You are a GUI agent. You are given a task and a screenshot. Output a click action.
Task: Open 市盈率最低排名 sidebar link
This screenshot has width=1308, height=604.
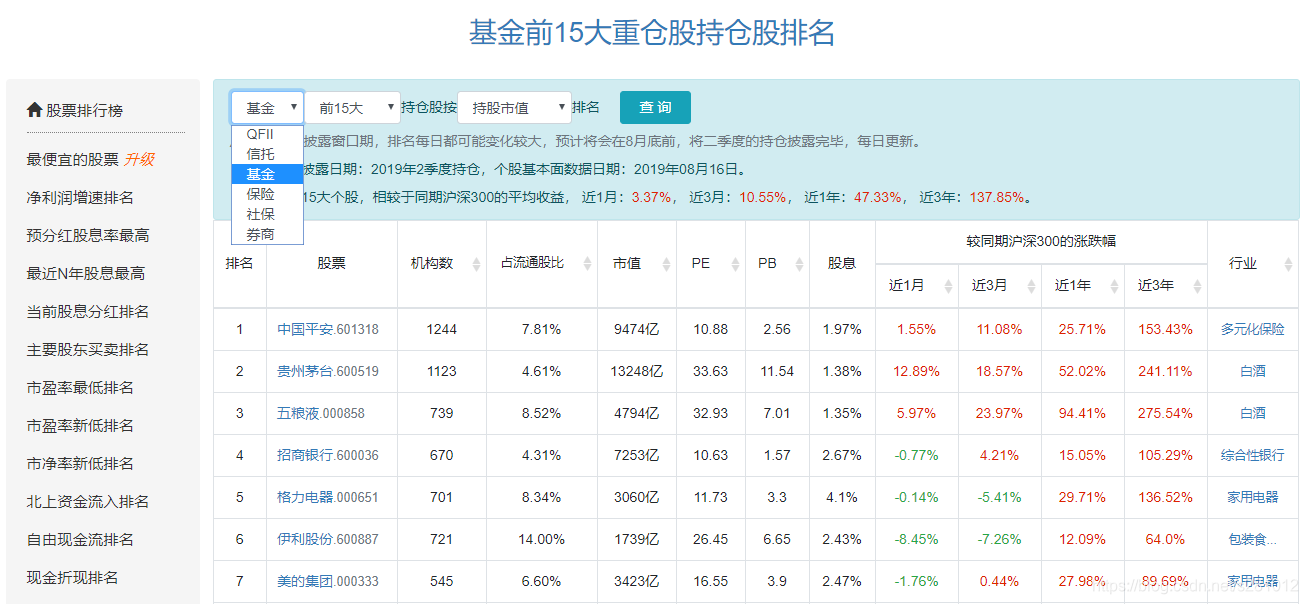coord(80,388)
